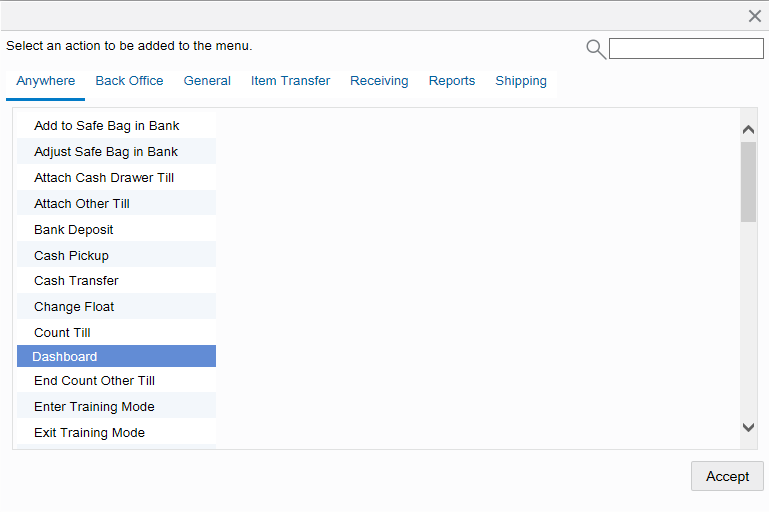Go to the Reports tab
Screen dimensions: 769x512
452,81
